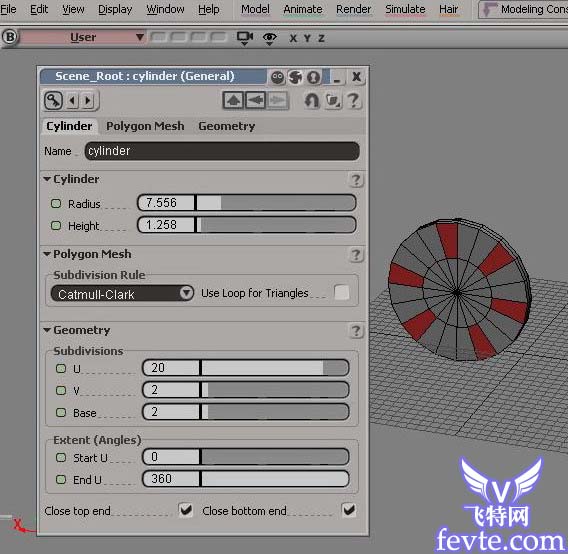Click the lock property page key icon

[x=53, y=100]
